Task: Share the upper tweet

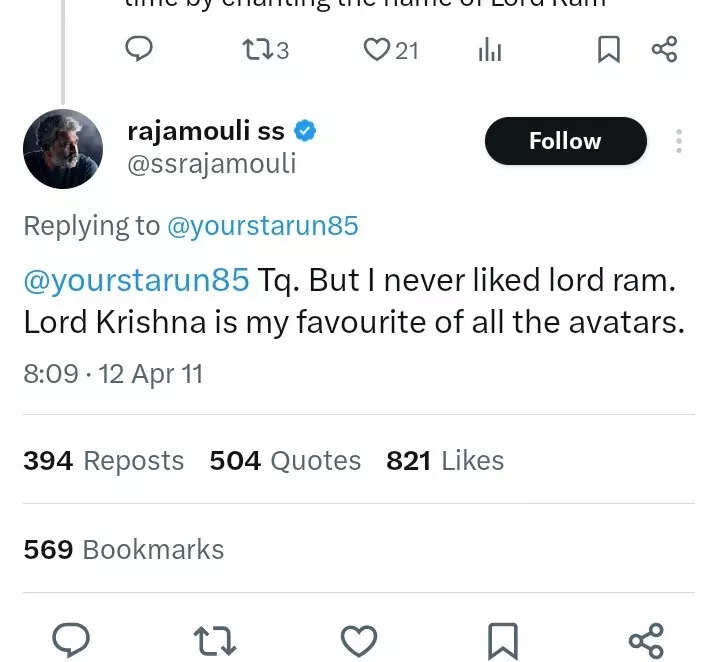Action: pos(664,49)
